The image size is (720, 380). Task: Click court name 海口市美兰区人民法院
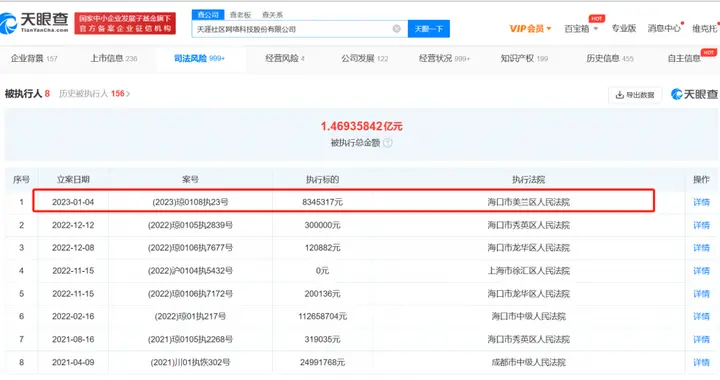(x=529, y=202)
